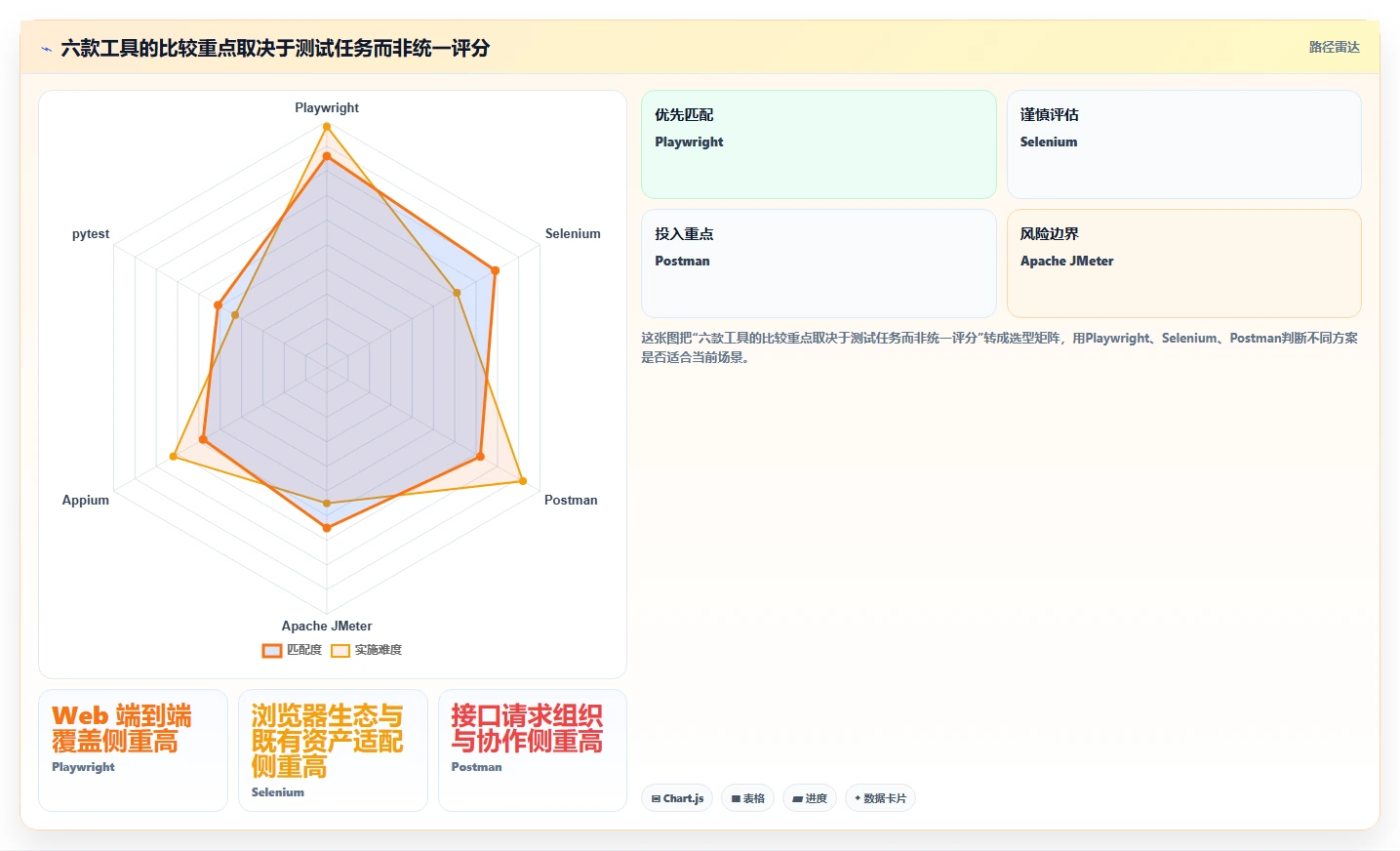Click the icon inside the Chart.js chip
The height and width of the screenshot is (851, 1400).
656,798
